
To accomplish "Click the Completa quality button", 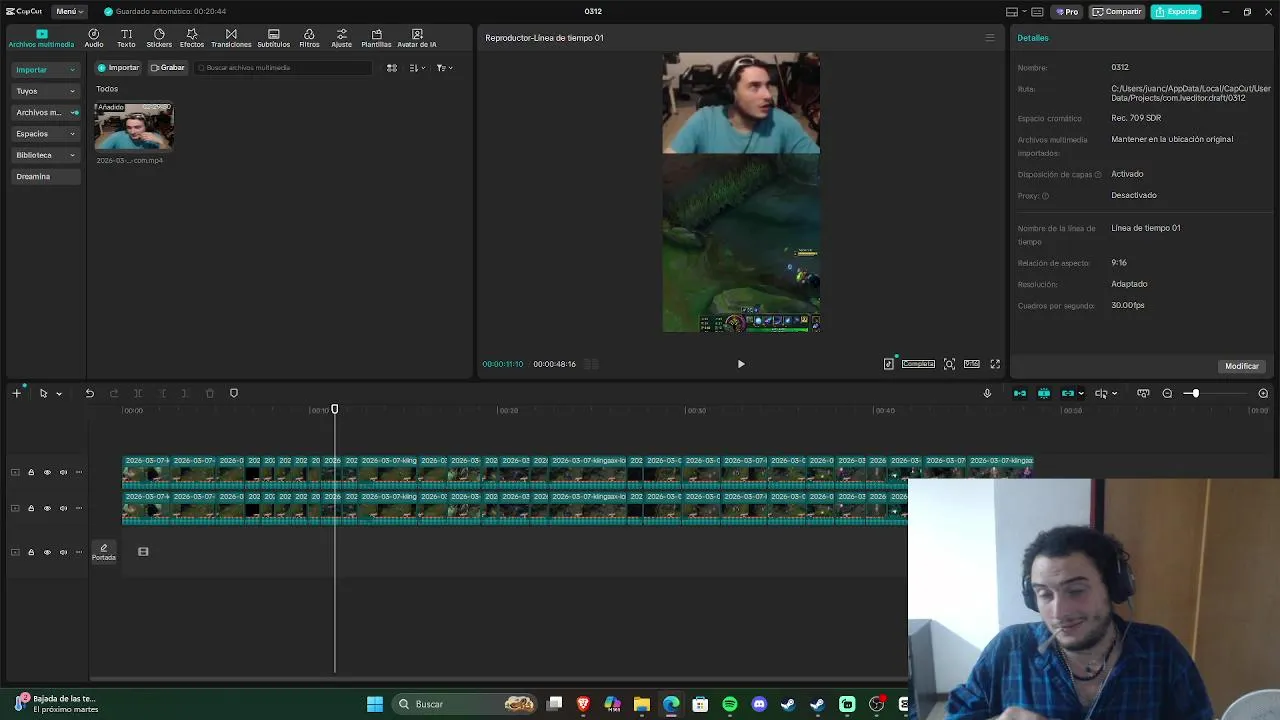I will click(x=918, y=364).
